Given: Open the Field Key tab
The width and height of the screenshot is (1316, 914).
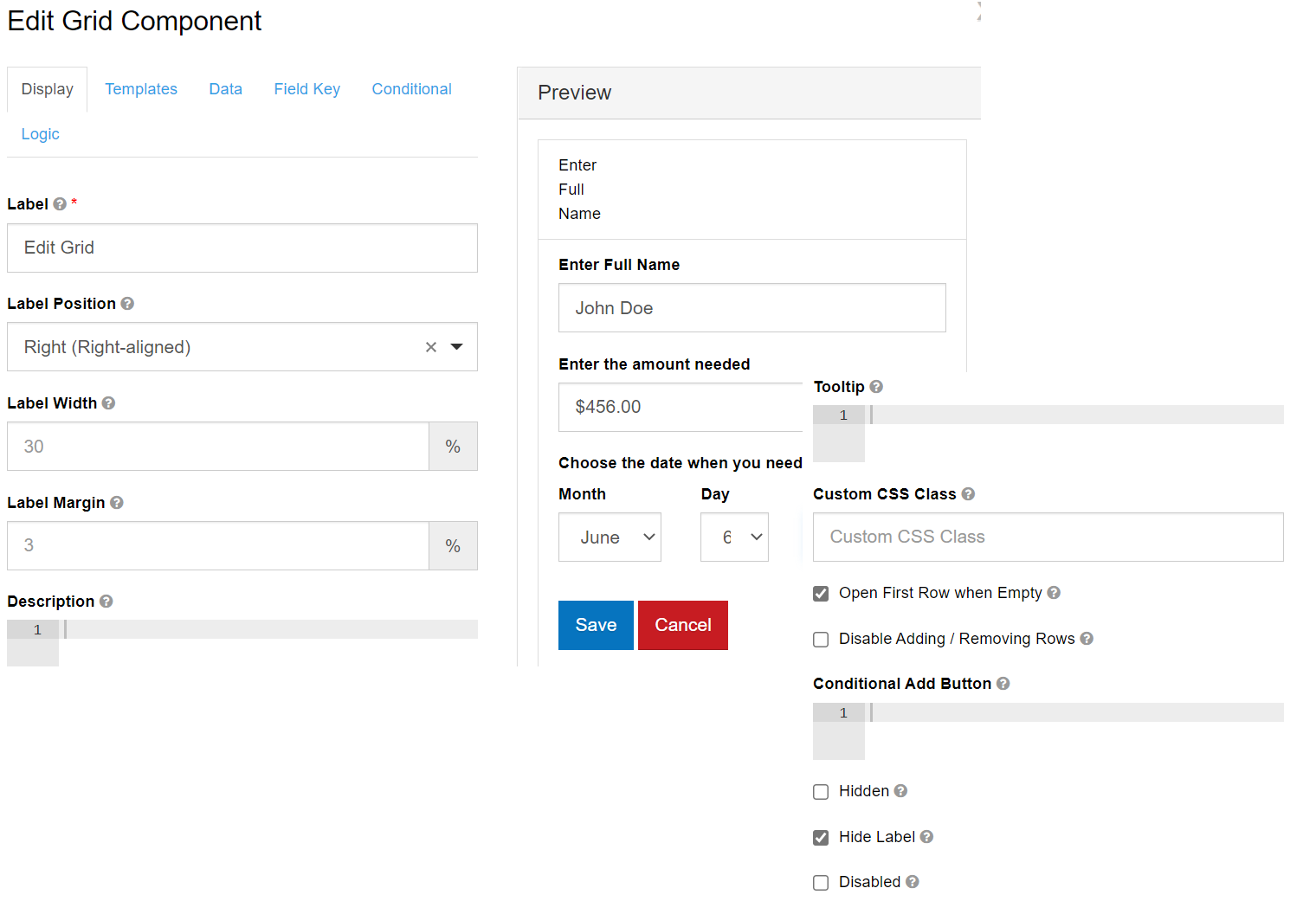Looking at the screenshot, I should (307, 89).
